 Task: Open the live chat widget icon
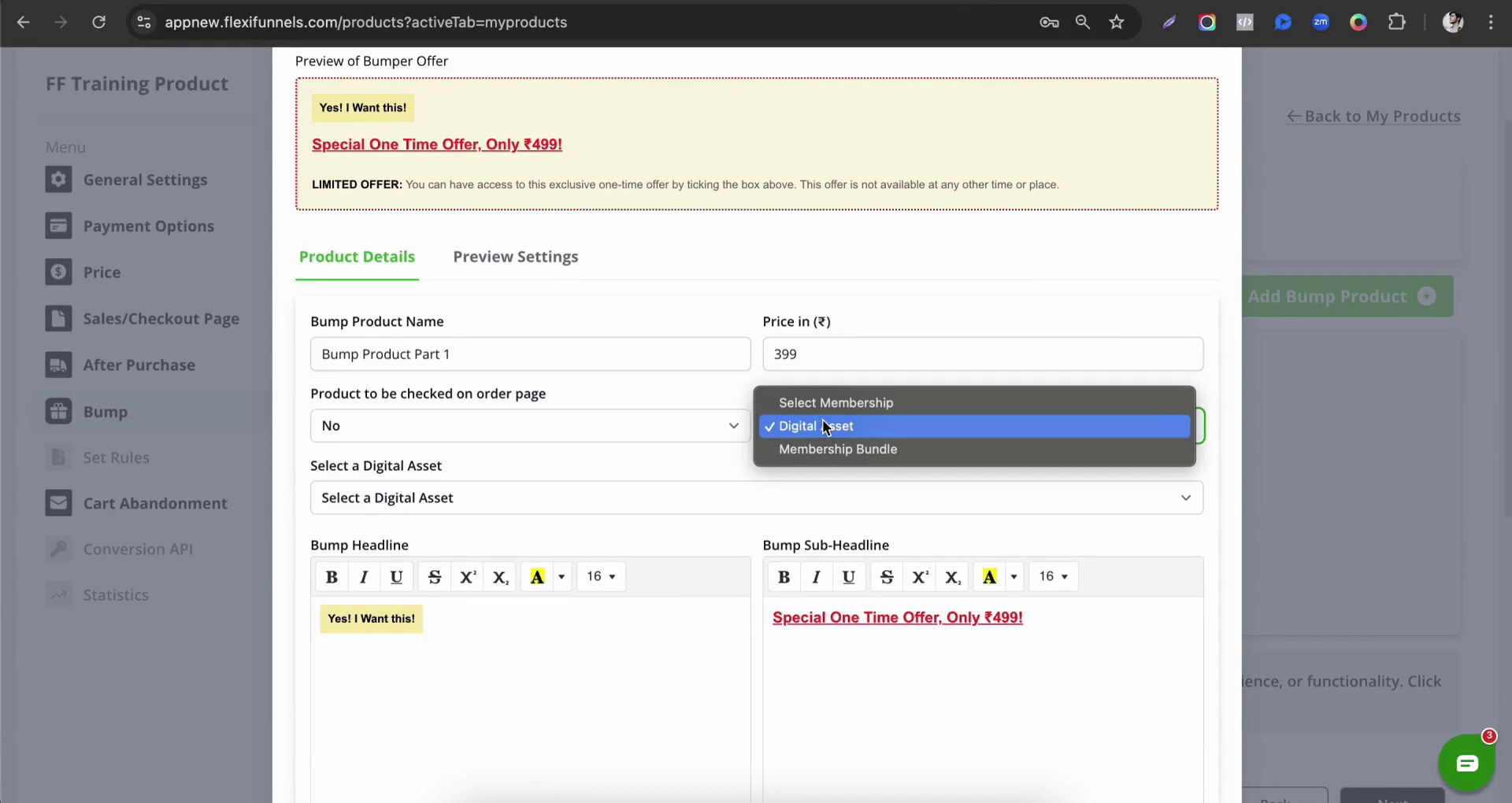tap(1466, 763)
